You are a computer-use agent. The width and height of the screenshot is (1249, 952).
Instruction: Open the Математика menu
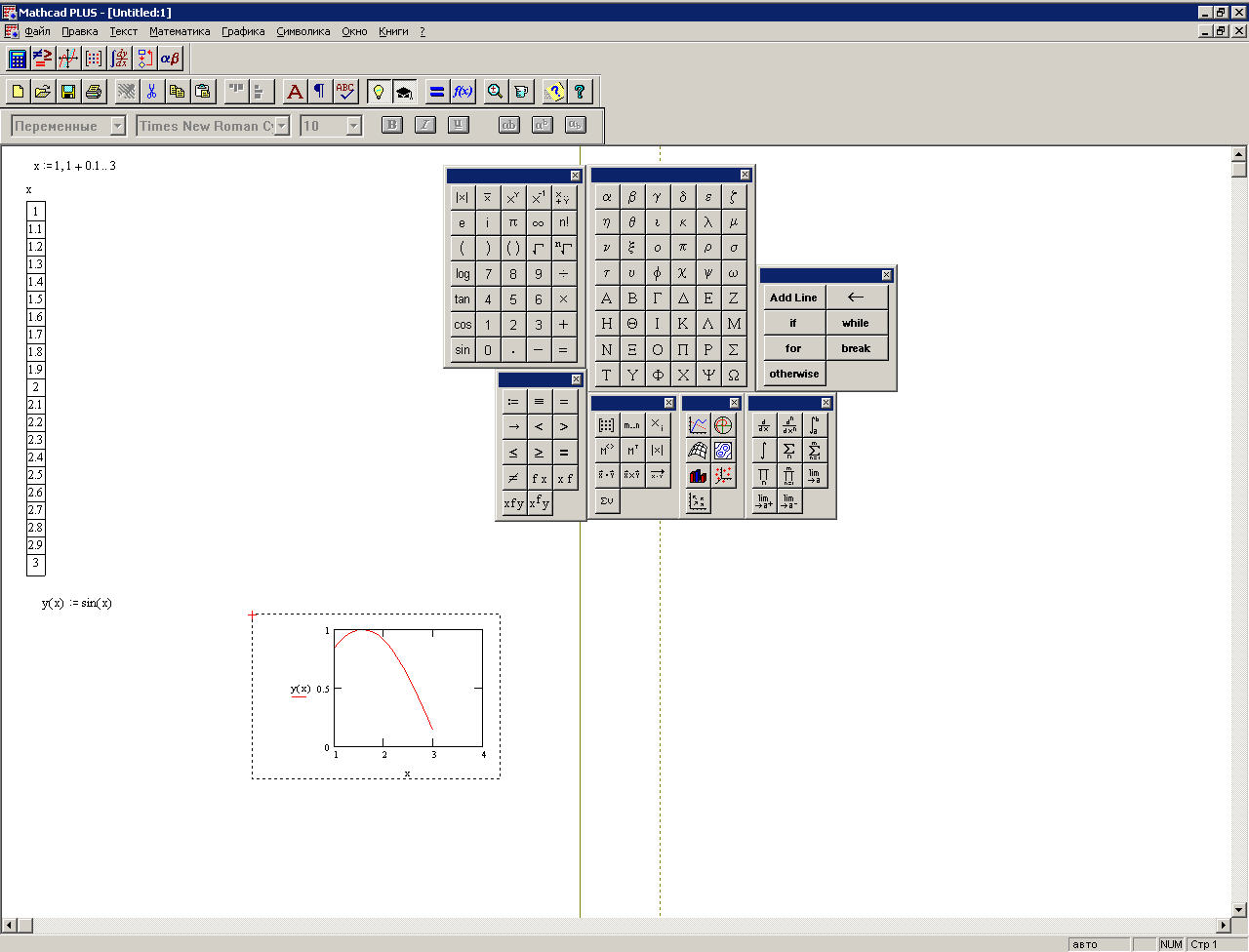(x=180, y=31)
